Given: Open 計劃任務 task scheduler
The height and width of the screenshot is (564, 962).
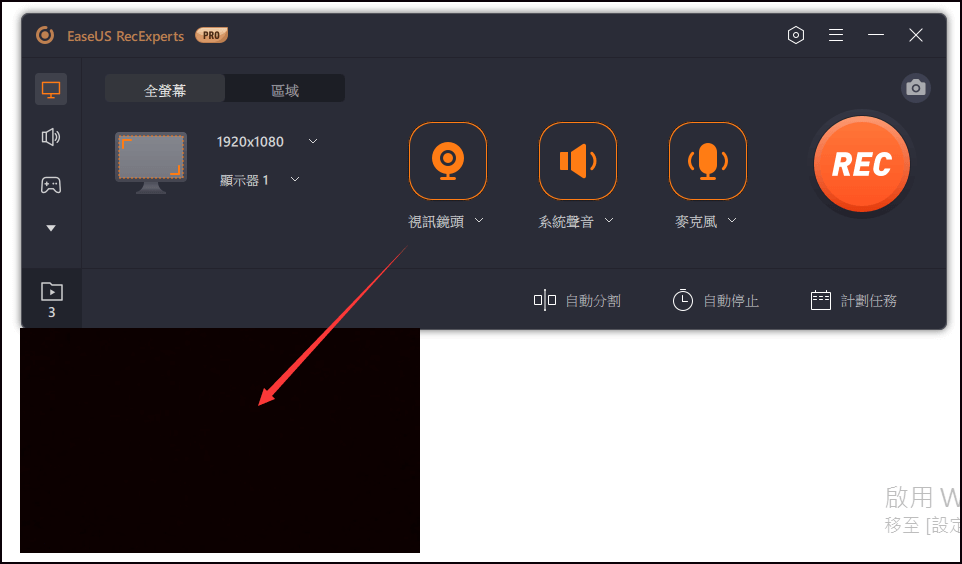Looking at the screenshot, I should 853,301.
